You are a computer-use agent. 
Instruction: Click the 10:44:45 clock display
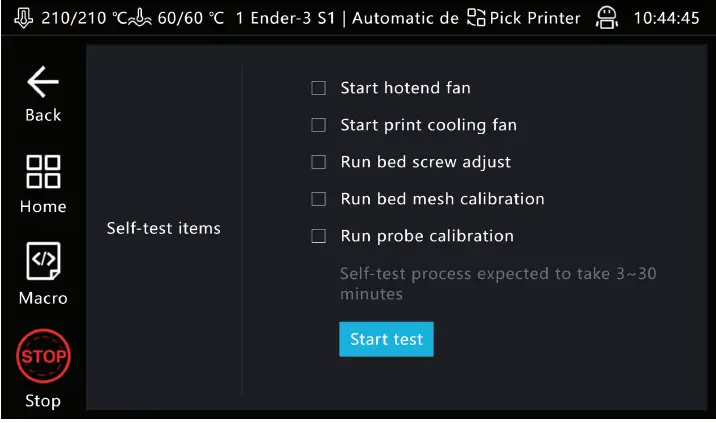click(x=666, y=19)
